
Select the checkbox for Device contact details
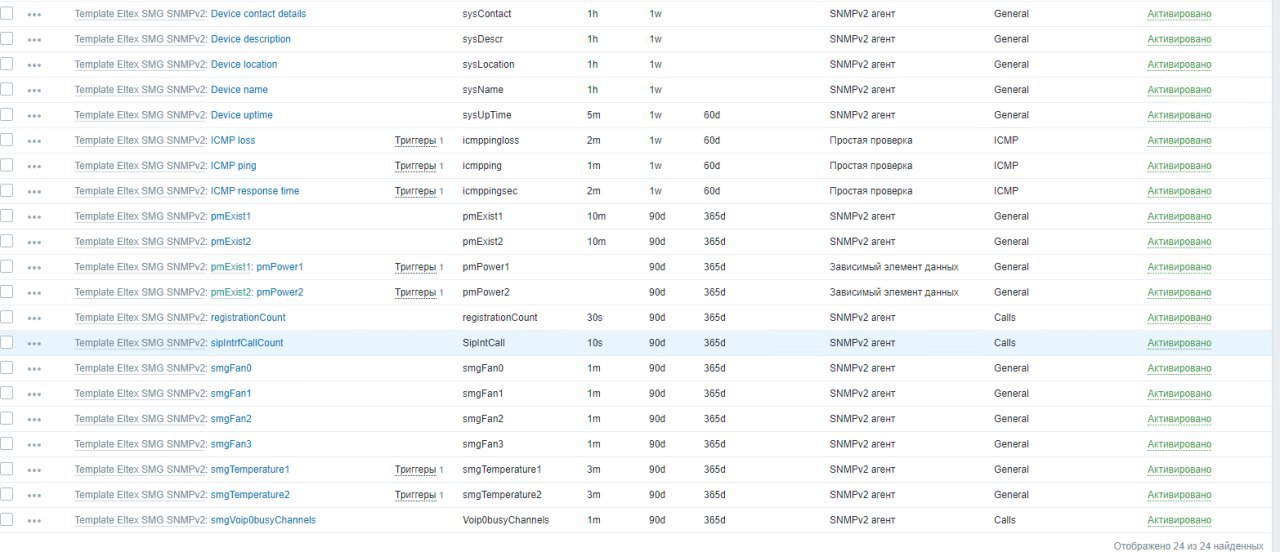(x=7, y=13)
